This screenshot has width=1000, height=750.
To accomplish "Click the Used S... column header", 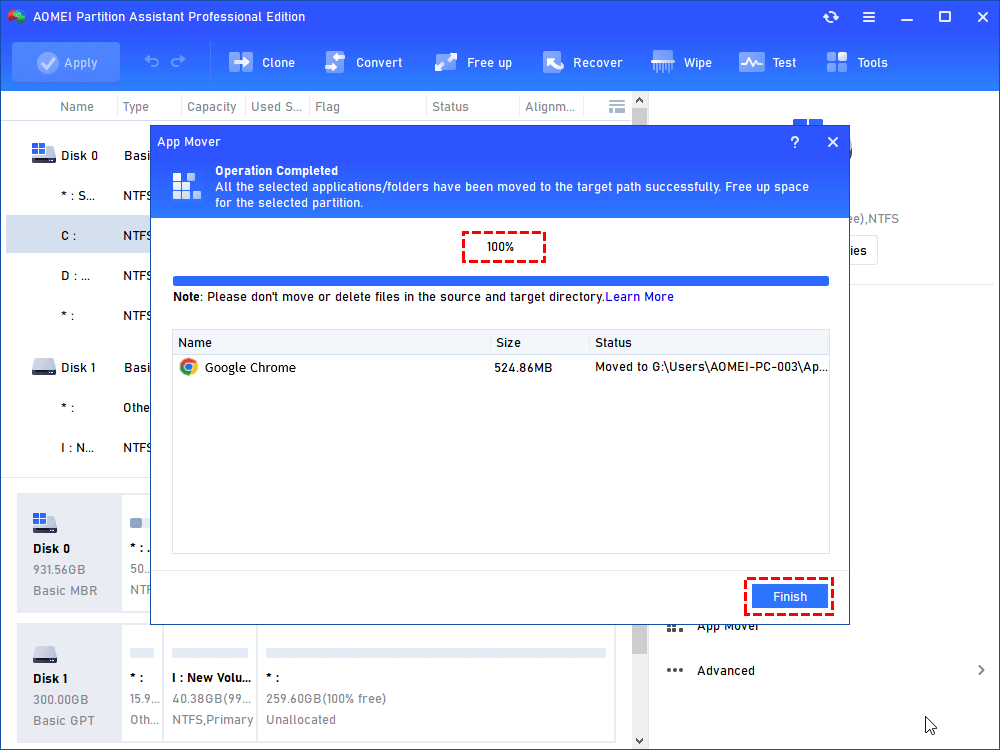I will point(276,107).
